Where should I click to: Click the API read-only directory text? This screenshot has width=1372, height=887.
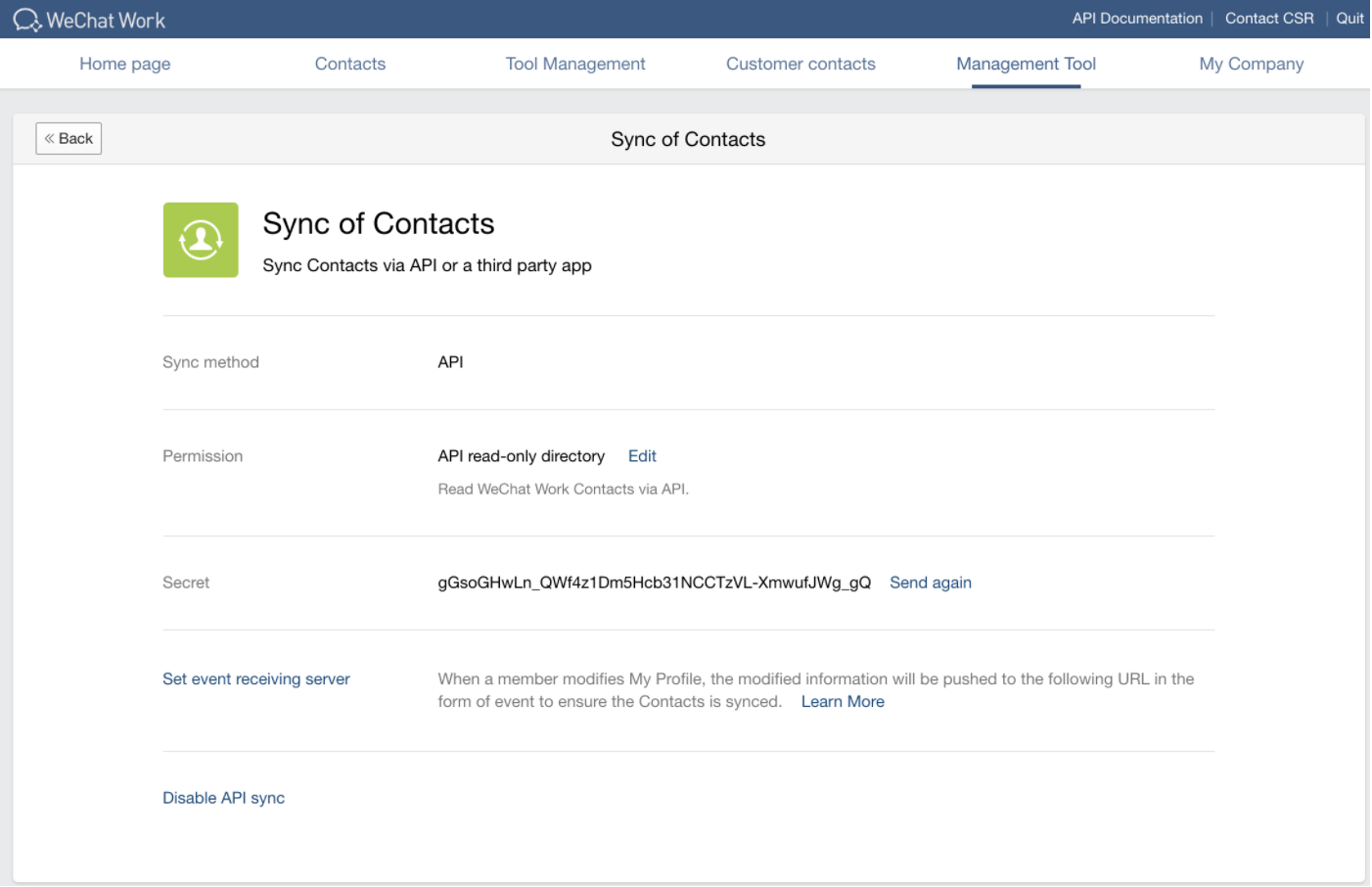click(521, 456)
